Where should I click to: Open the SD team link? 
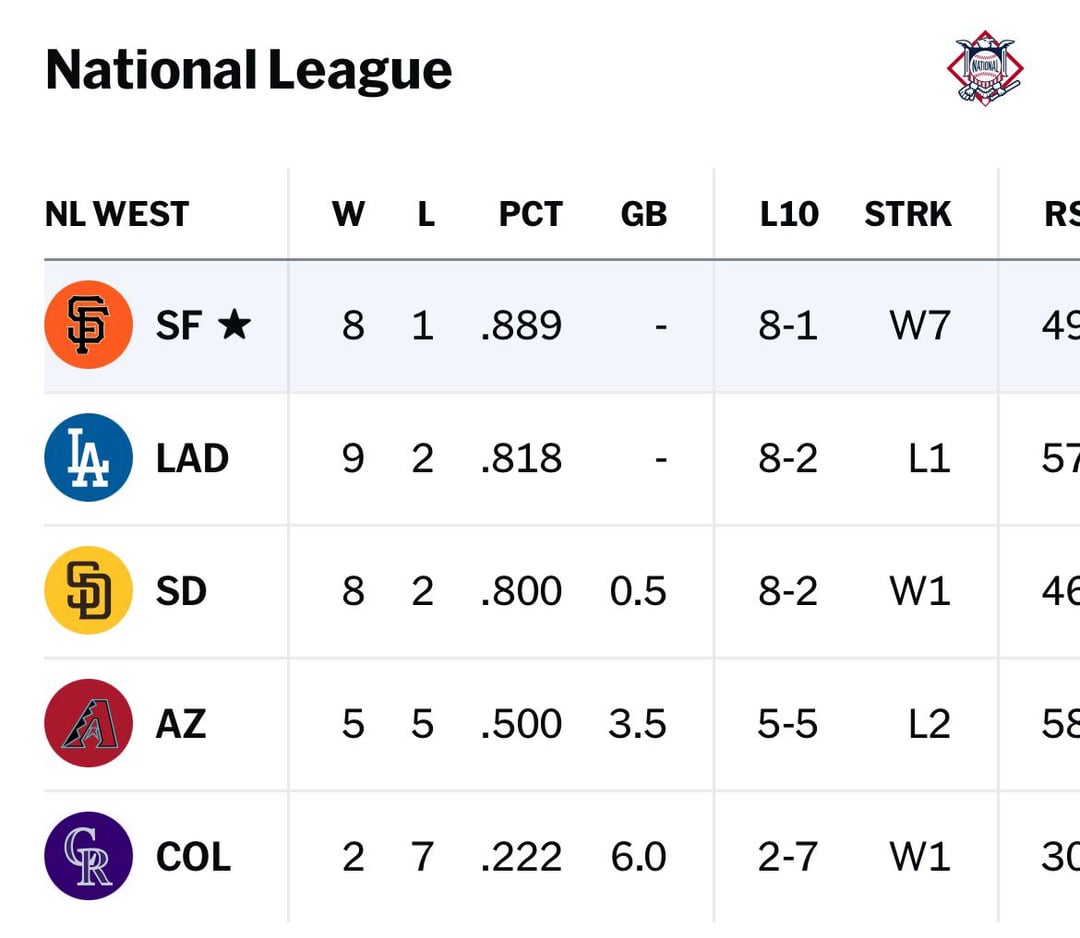pyautogui.click(x=181, y=591)
